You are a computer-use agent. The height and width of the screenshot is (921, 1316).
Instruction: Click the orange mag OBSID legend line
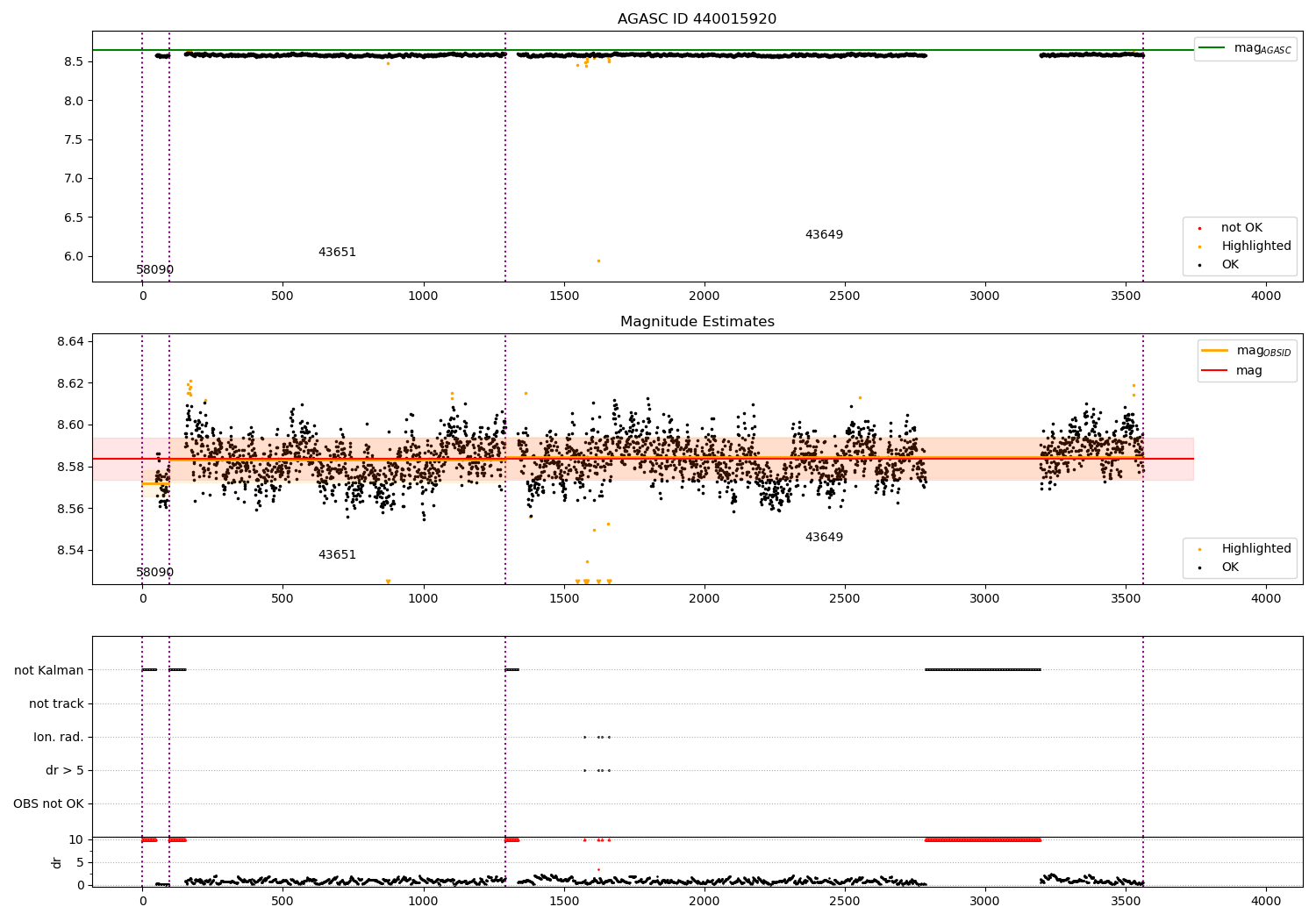pyautogui.click(x=1215, y=351)
